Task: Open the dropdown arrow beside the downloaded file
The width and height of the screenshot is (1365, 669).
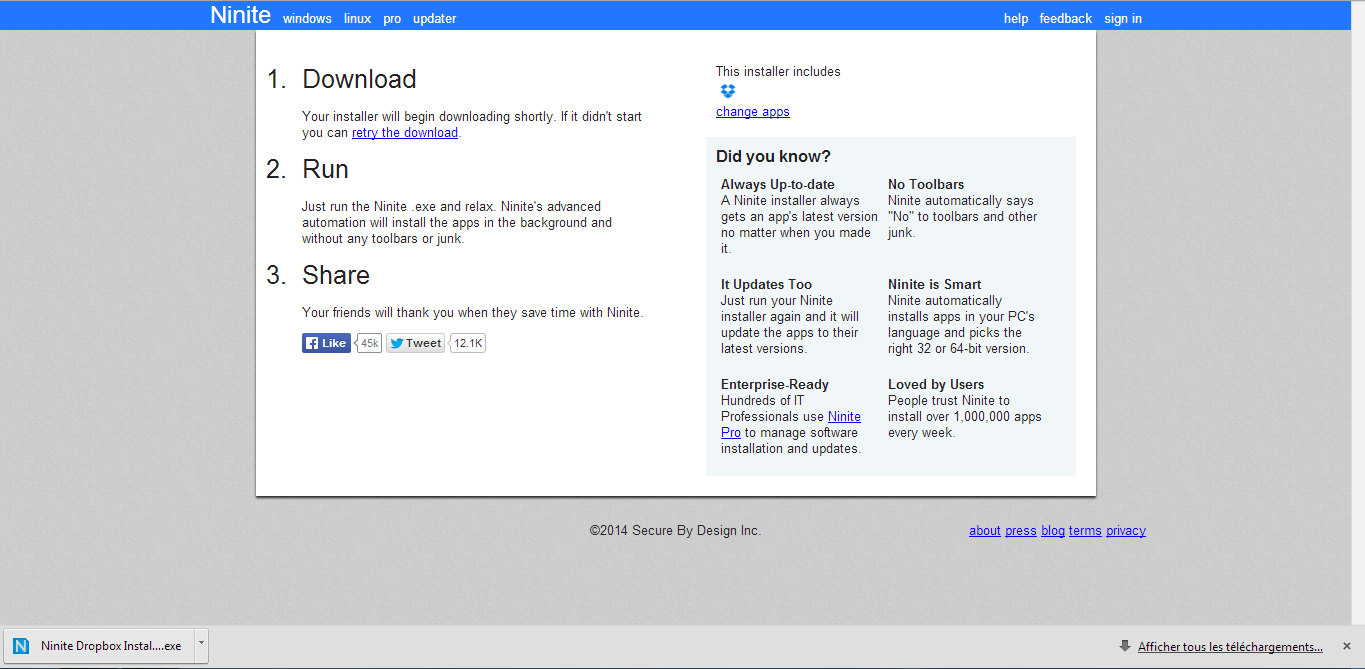Action: (201, 645)
